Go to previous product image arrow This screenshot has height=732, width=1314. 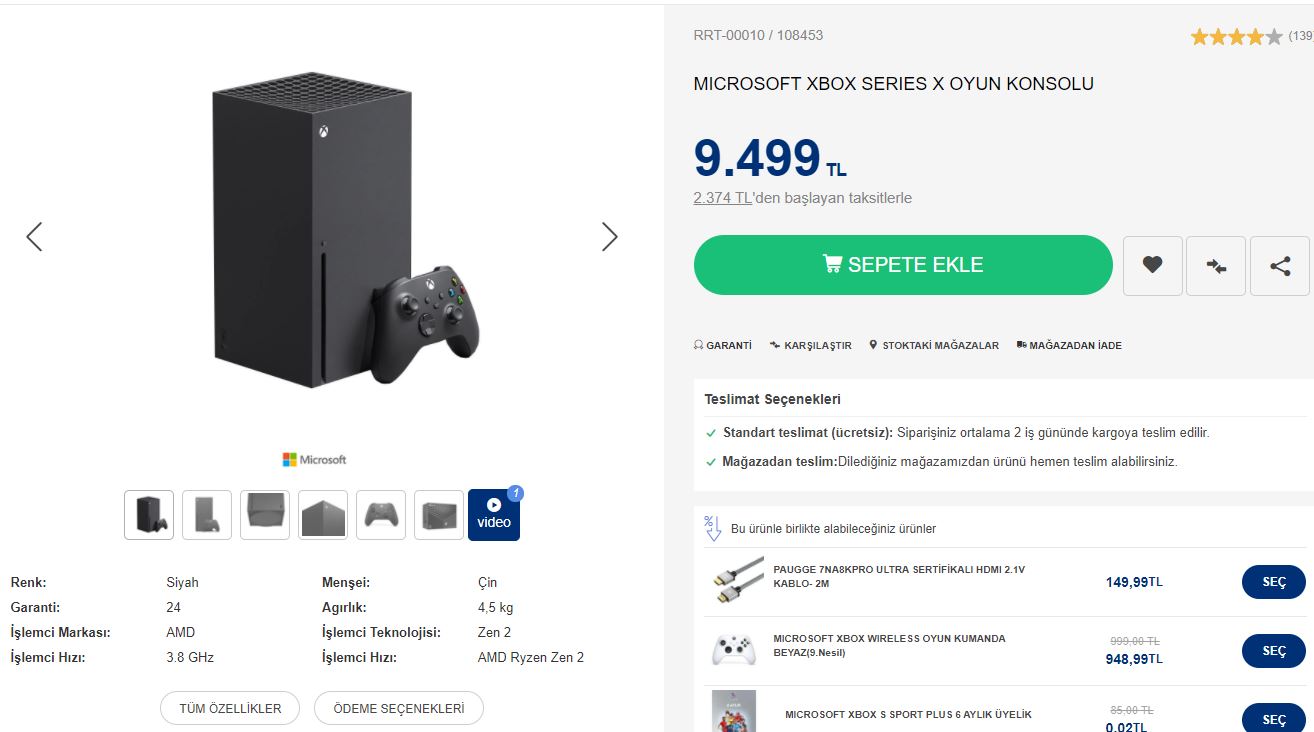tap(34, 237)
